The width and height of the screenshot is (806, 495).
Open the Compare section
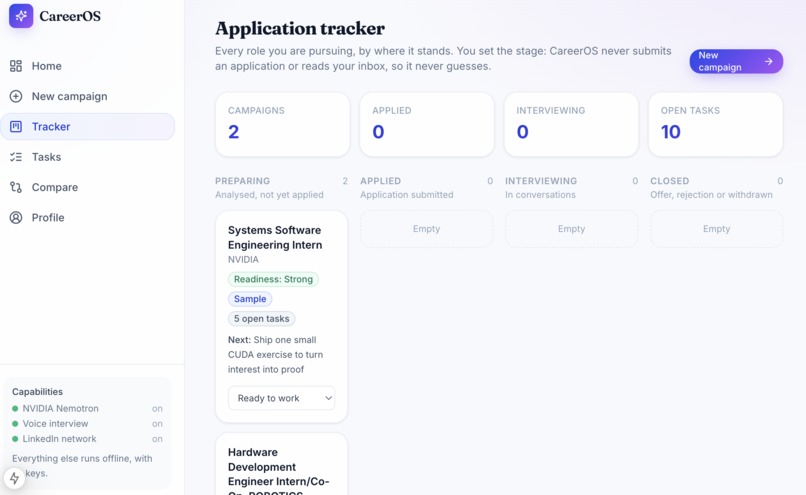[x=87, y=187]
